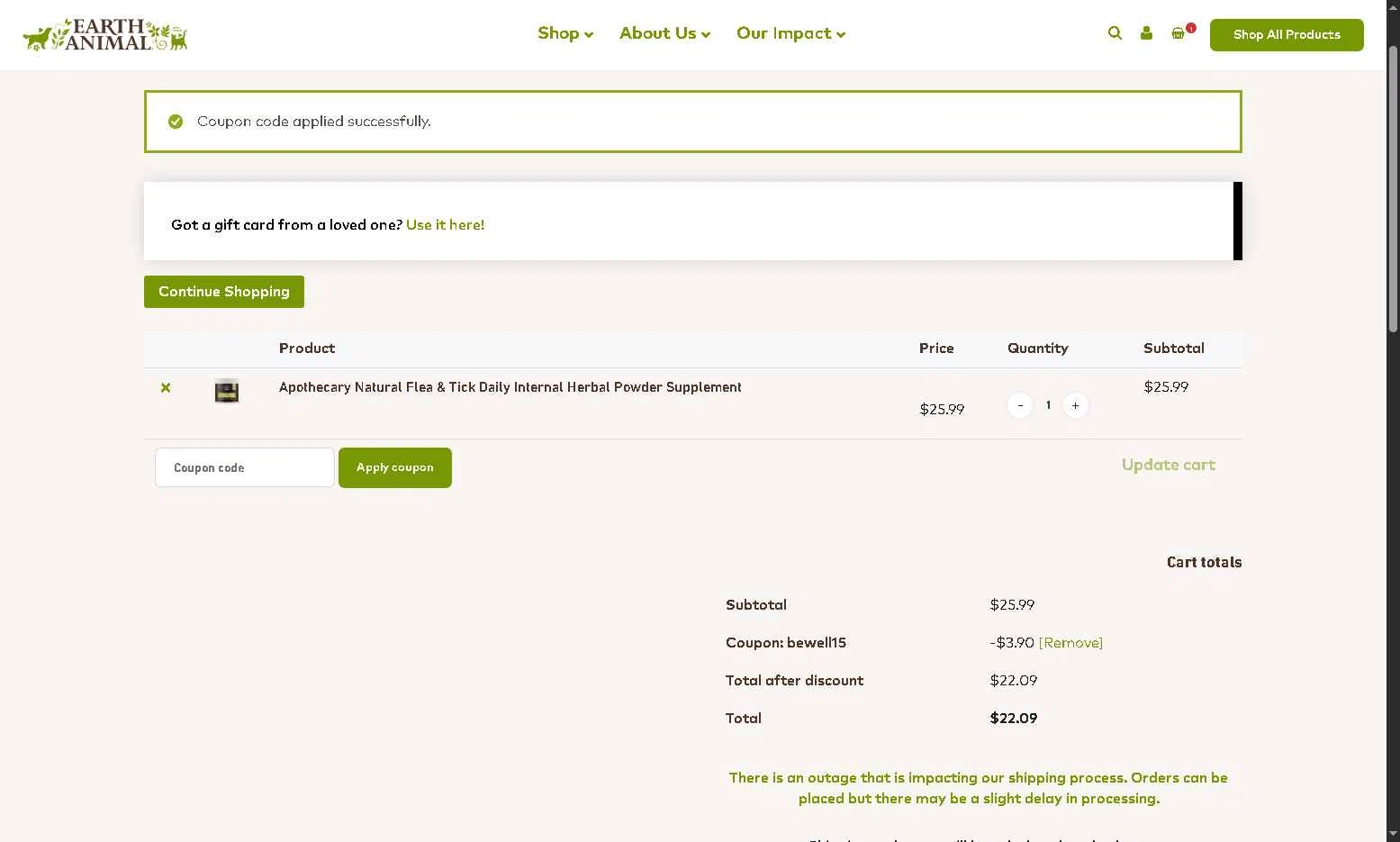Open the search magnifier icon
The width and height of the screenshot is (1400, 842).
(x=1115, y=33)
